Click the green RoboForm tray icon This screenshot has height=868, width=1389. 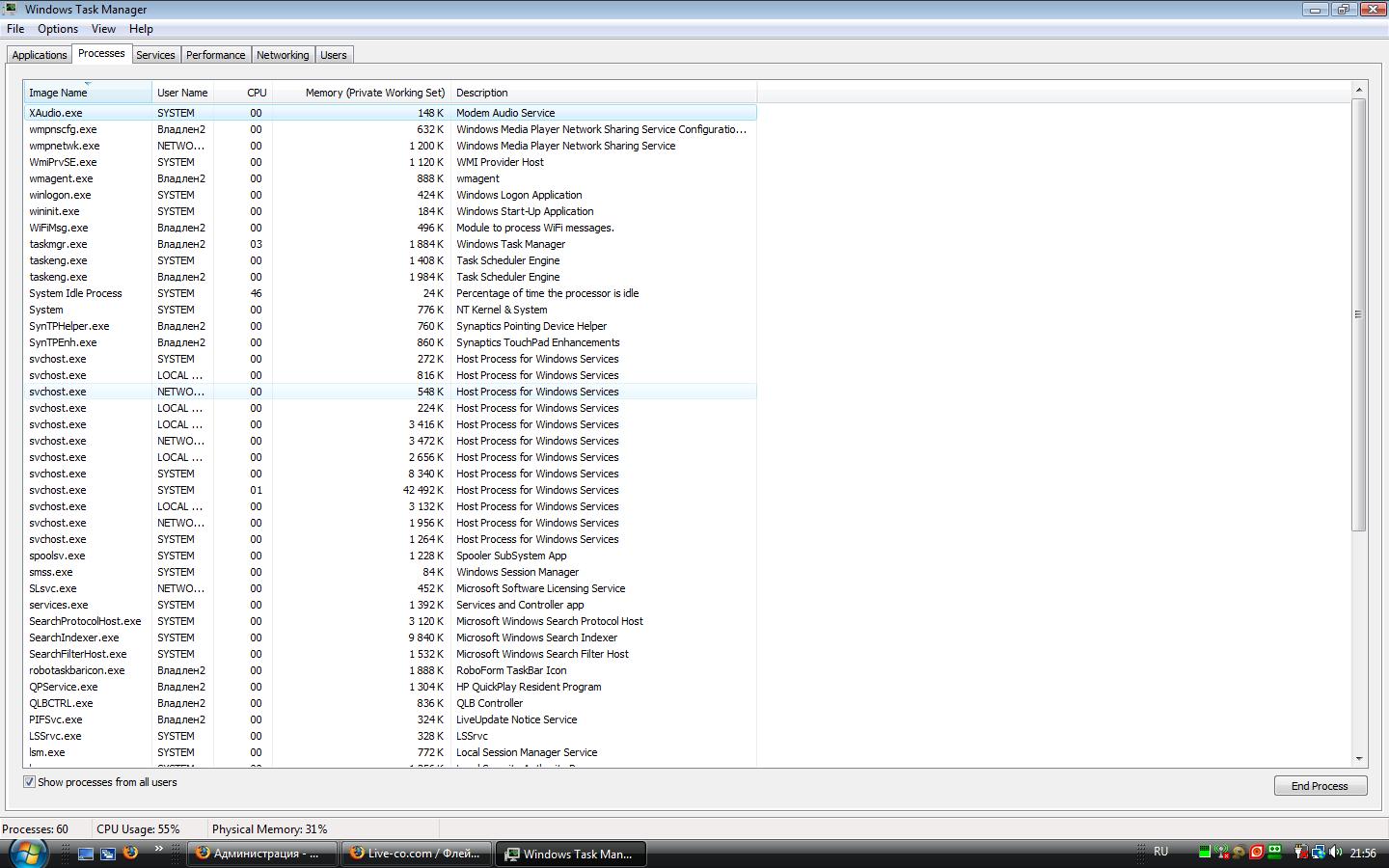(1275, 853)
